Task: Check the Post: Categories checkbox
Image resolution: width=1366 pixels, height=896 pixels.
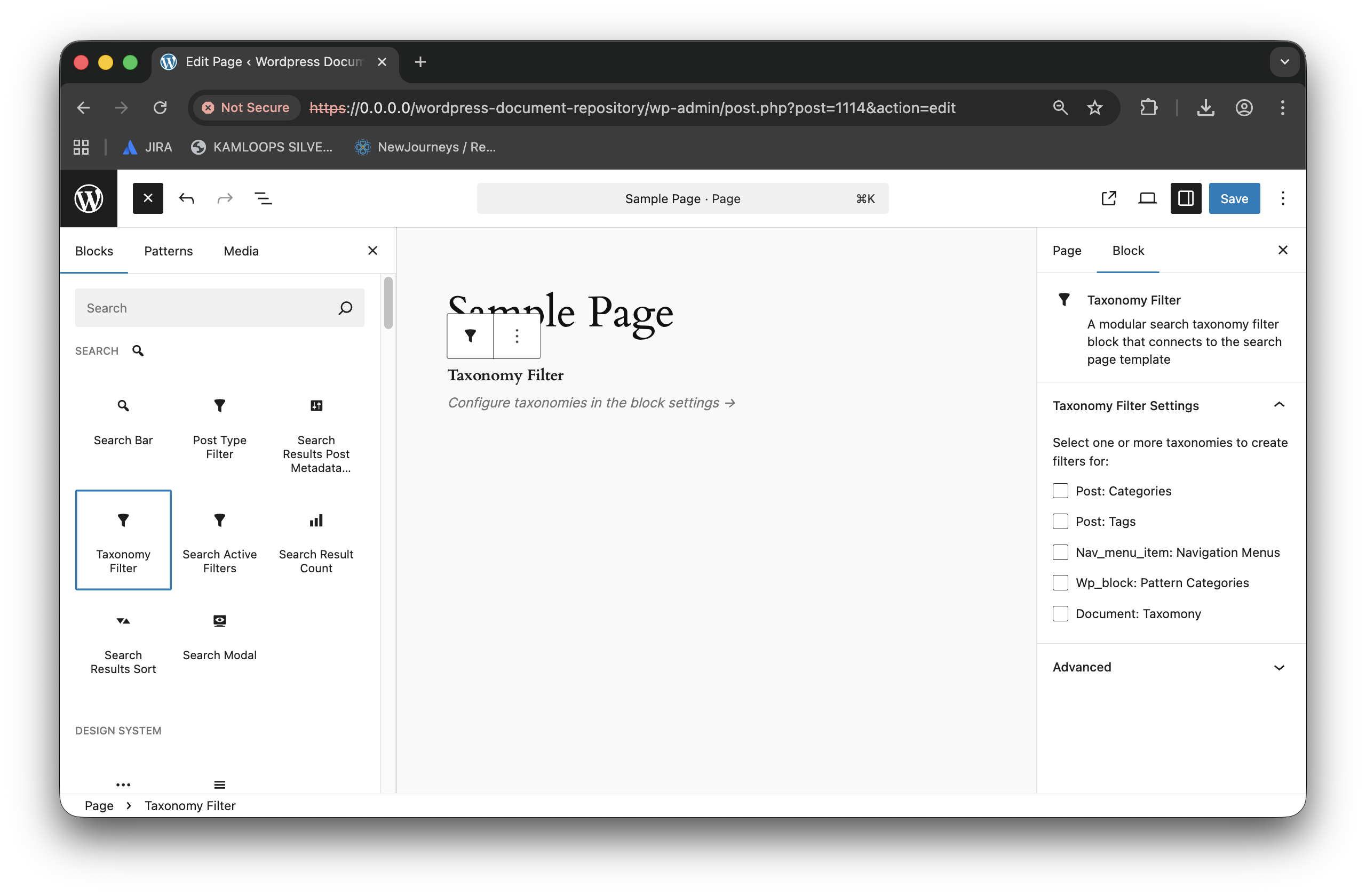Action: [x=1060, y=491]
